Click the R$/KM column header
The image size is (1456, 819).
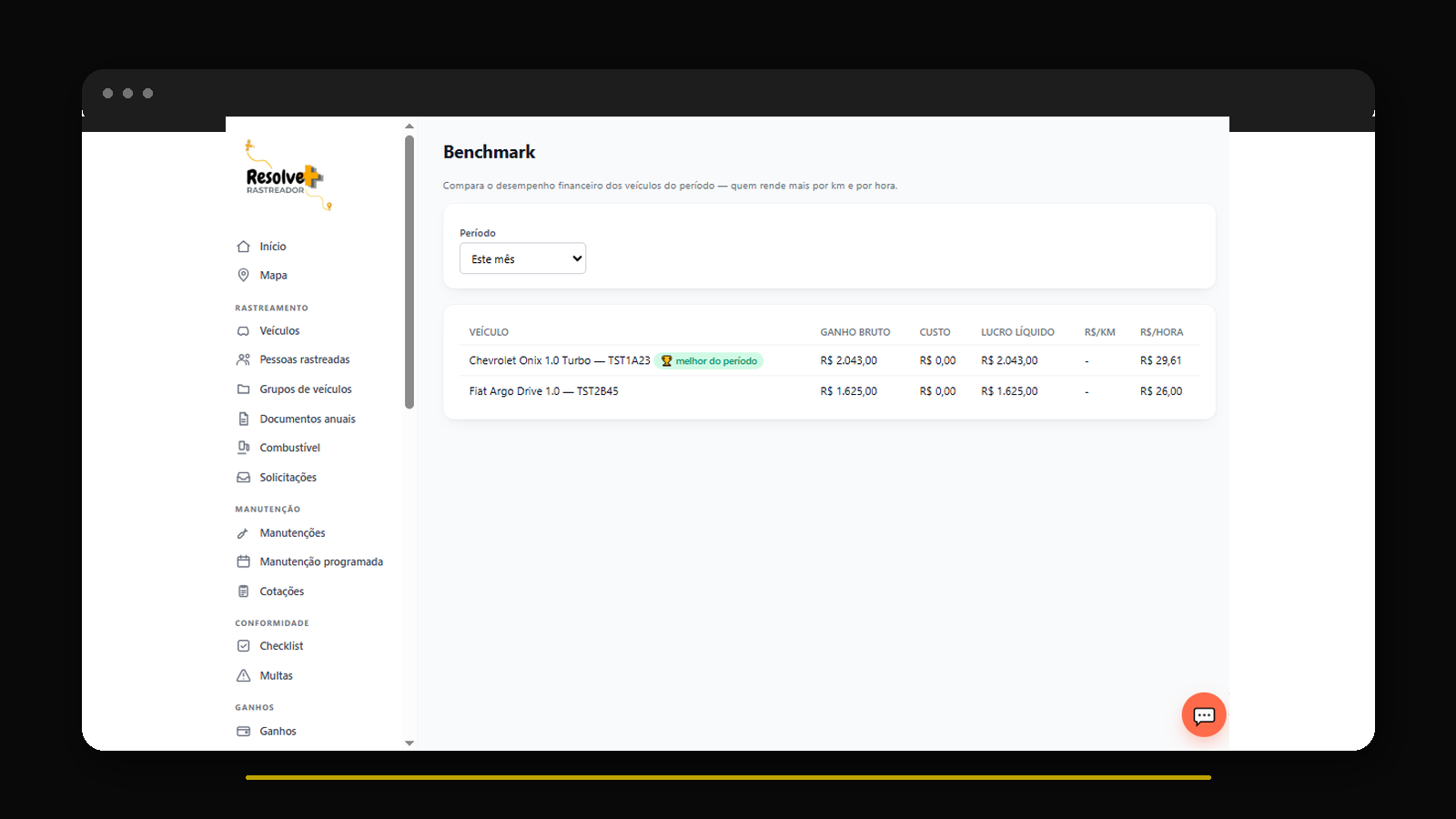tap(1099, 332)
